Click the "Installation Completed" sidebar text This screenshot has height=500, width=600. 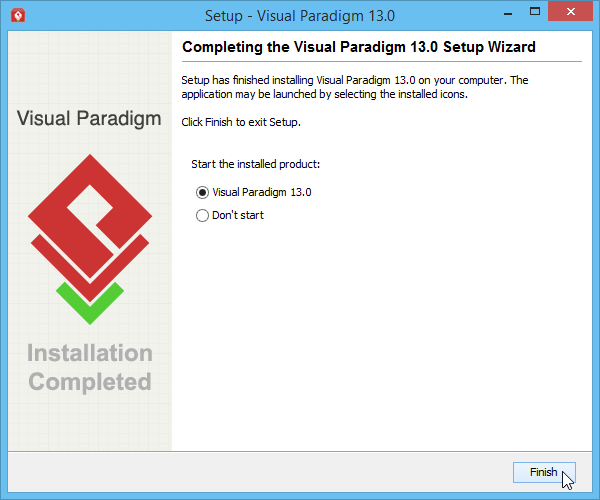tap(90, 367)
